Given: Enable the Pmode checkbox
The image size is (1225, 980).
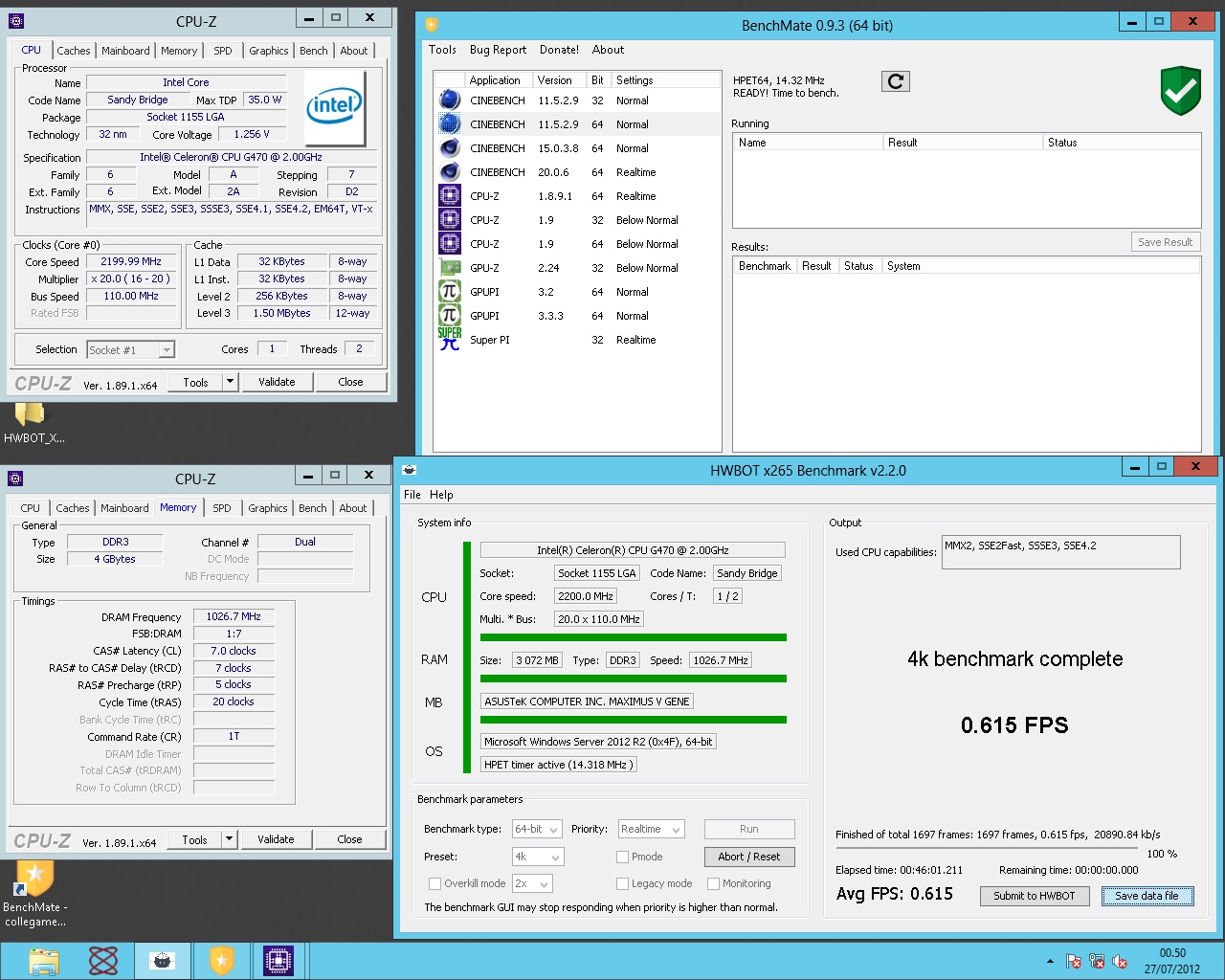Looking at the screenshot, I should coord(622,857).
